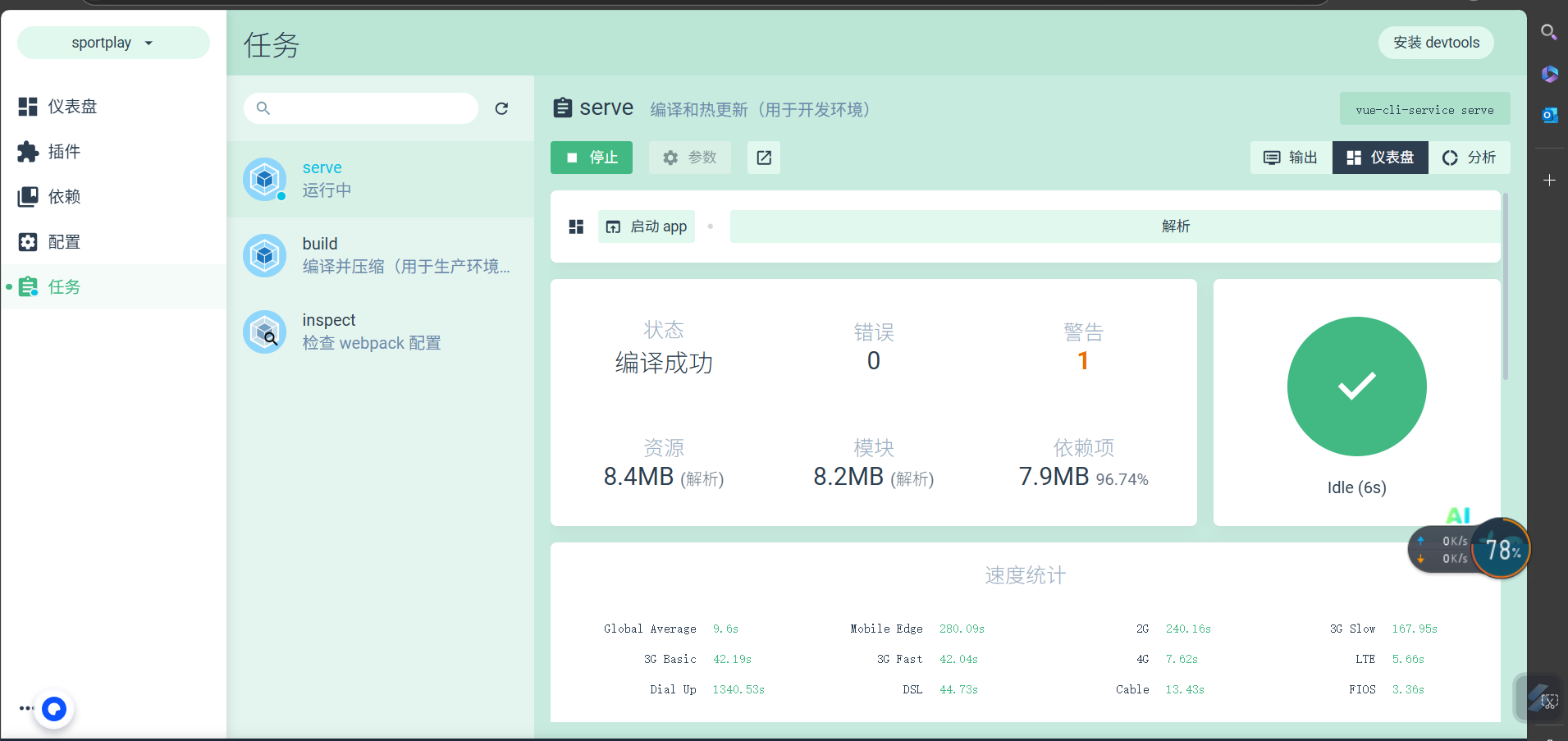The image size is (1568, 741).
Task: Click Global Average 9.6s value
Action: click(725, 629)
